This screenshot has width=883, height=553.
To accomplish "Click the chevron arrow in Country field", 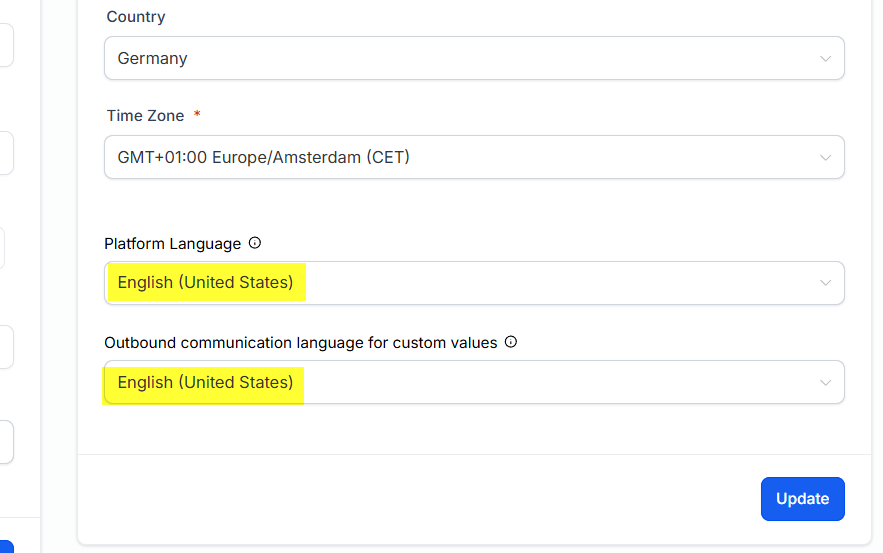I will click(825, 59).
